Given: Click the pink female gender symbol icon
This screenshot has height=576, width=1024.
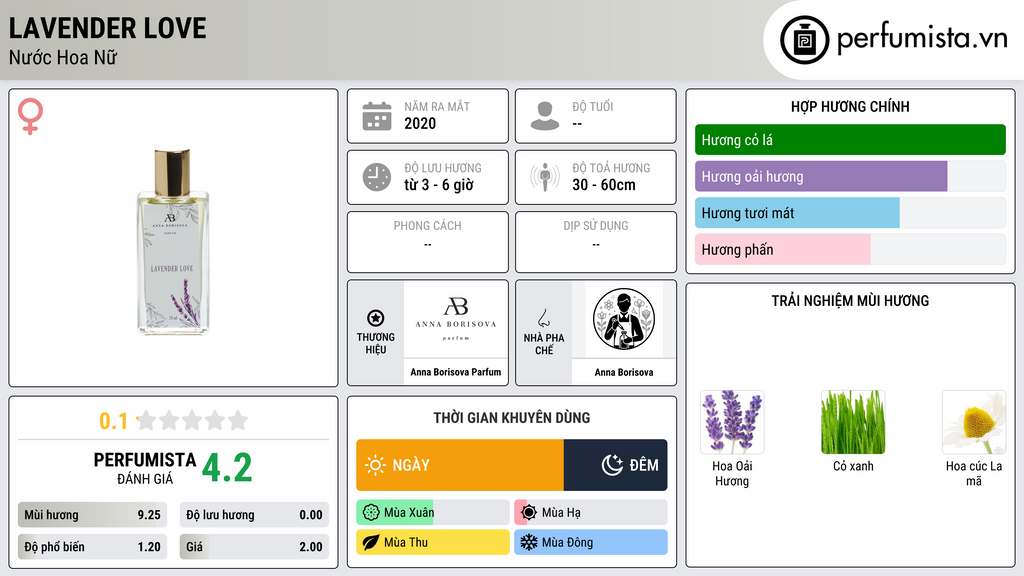Looking at the screenshot, I should coord(30,116).
